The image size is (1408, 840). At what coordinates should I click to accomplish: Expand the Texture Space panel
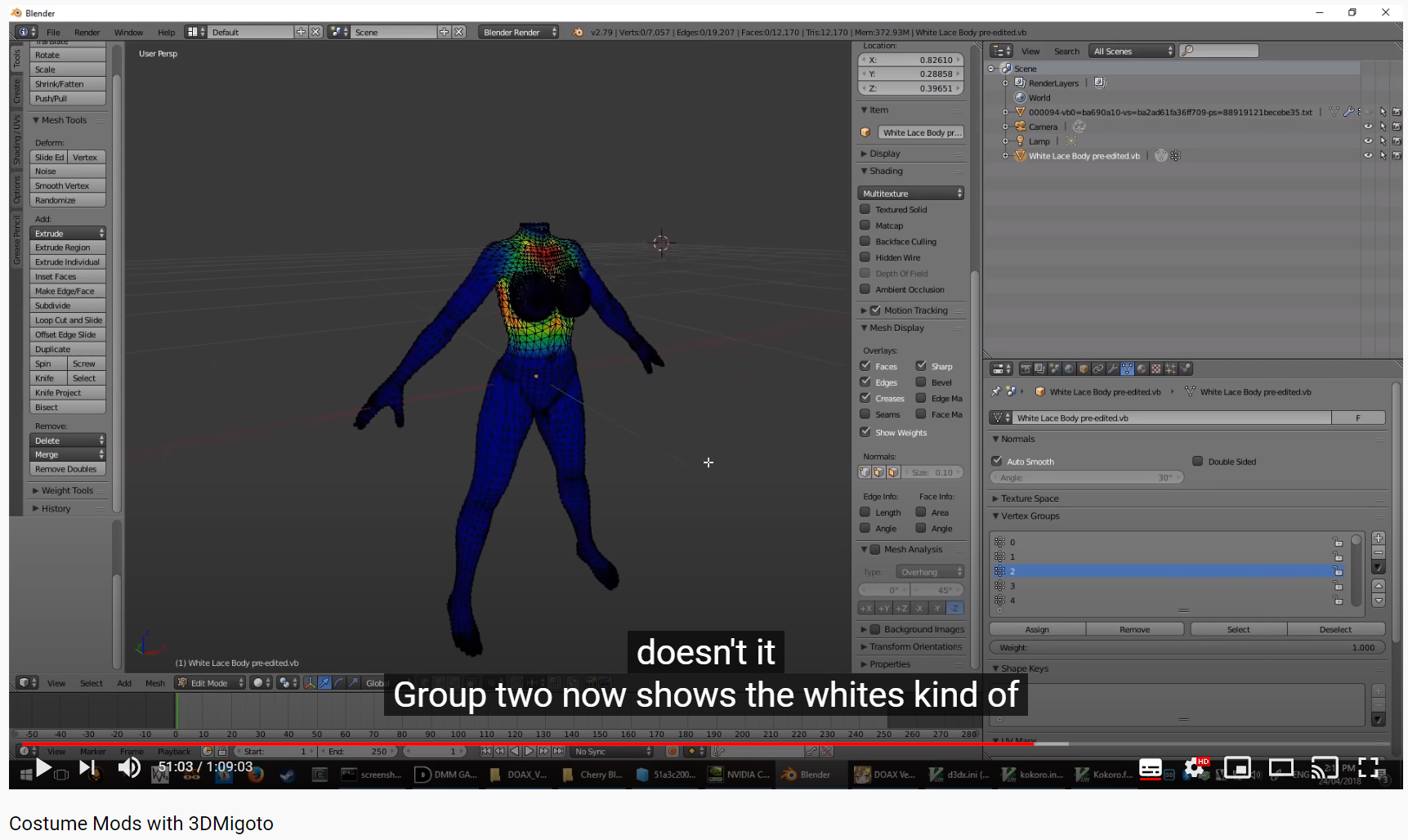coord(1030,498)
